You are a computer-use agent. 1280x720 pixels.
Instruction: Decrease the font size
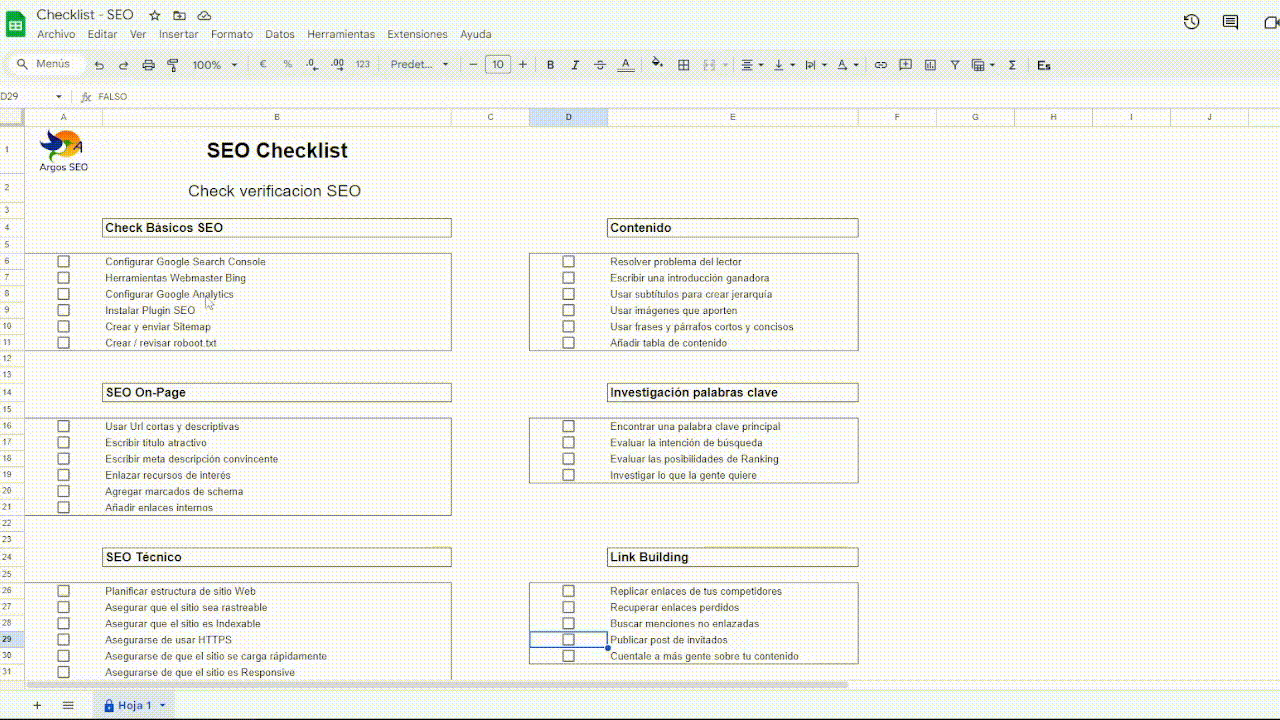[473, 65]
